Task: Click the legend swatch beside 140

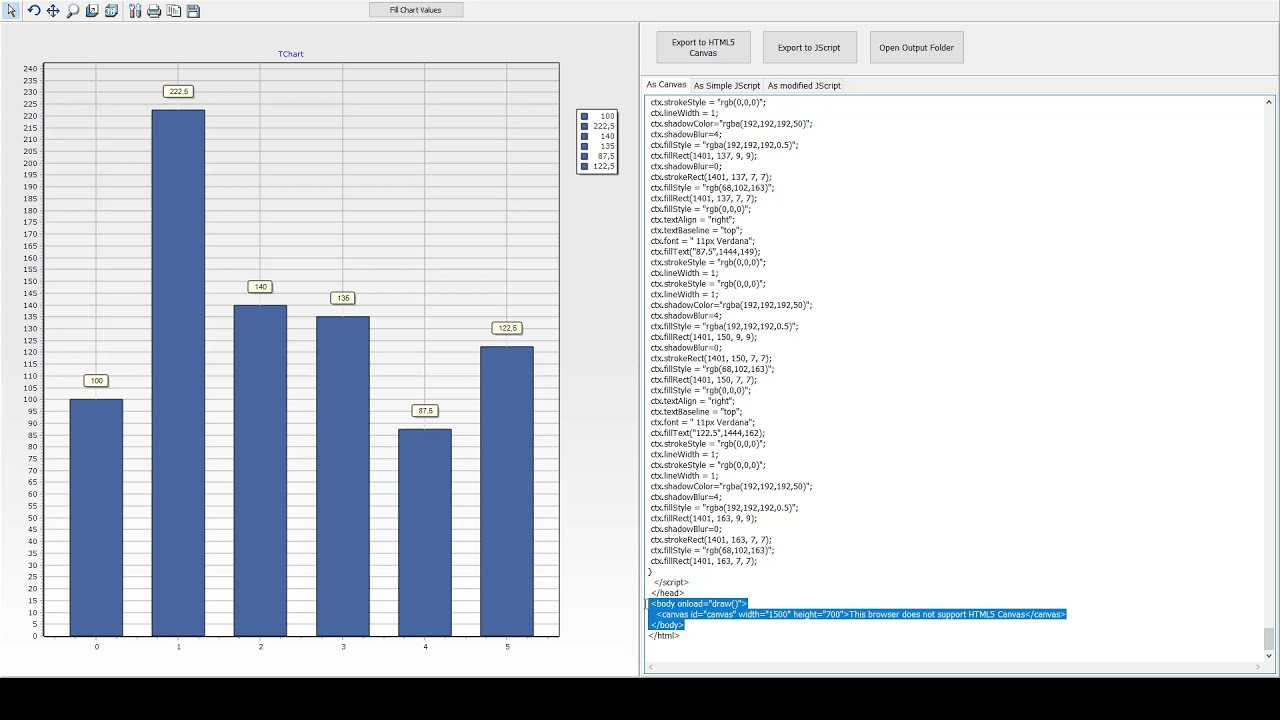Action: pyautogui.click(x=585, y=136)
